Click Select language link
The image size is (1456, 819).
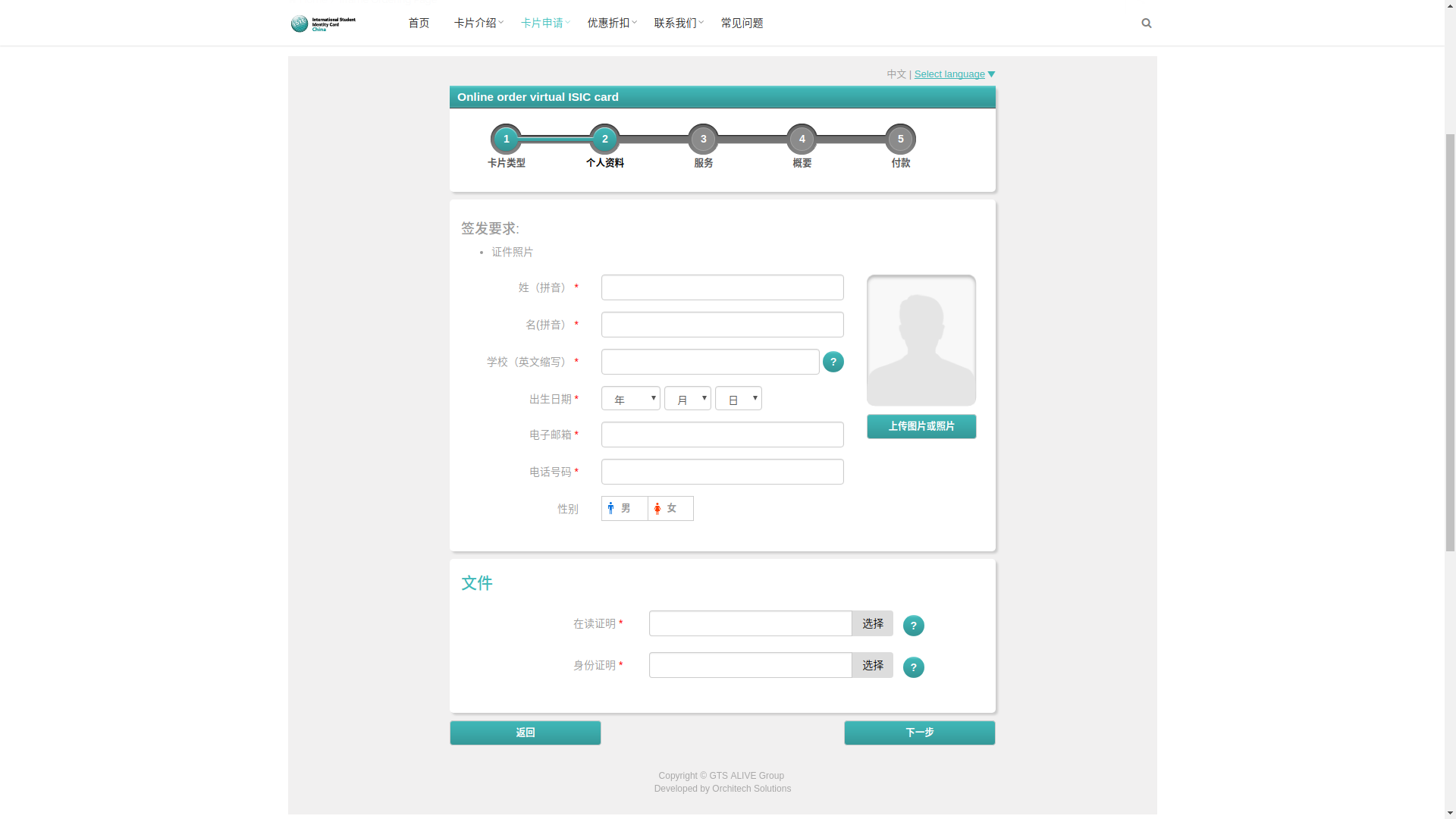coord(949,74)
